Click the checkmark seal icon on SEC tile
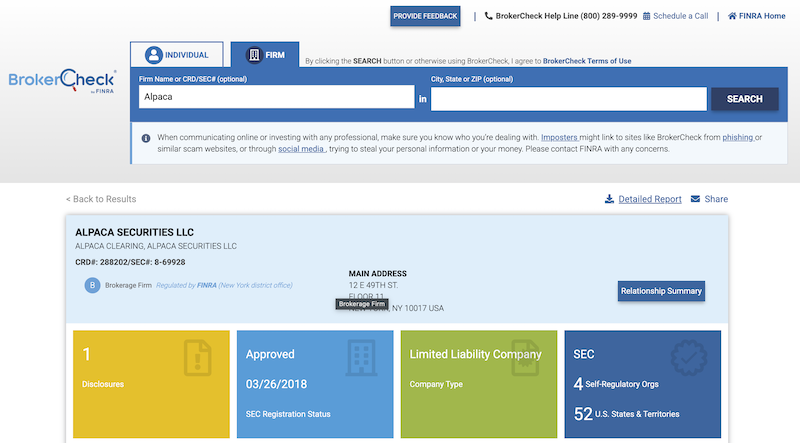Image resolution: width=800 pixels, height=443 pixels. [x=689, y=358]
